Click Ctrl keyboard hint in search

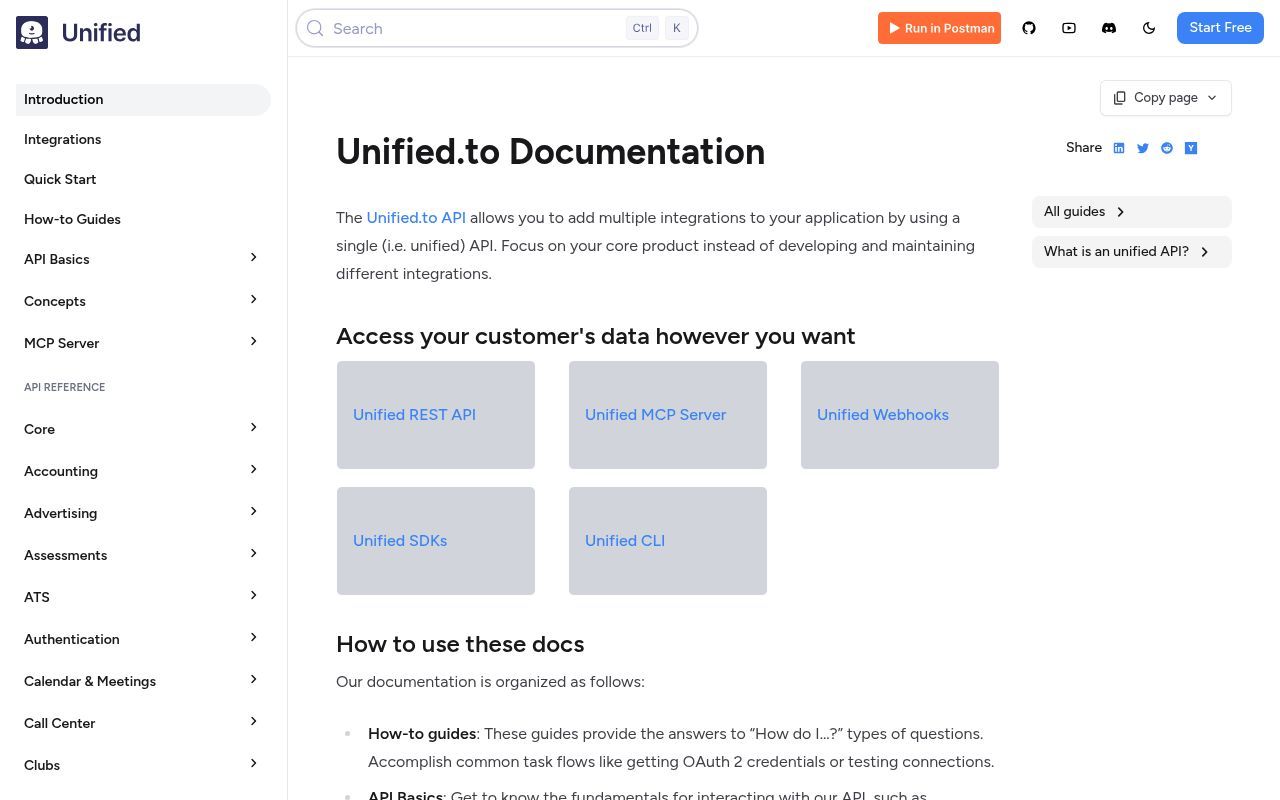point(642,28)
